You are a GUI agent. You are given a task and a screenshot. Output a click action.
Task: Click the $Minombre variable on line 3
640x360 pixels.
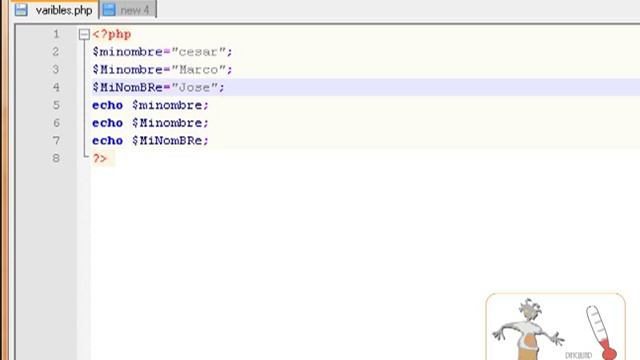(127, 70)
